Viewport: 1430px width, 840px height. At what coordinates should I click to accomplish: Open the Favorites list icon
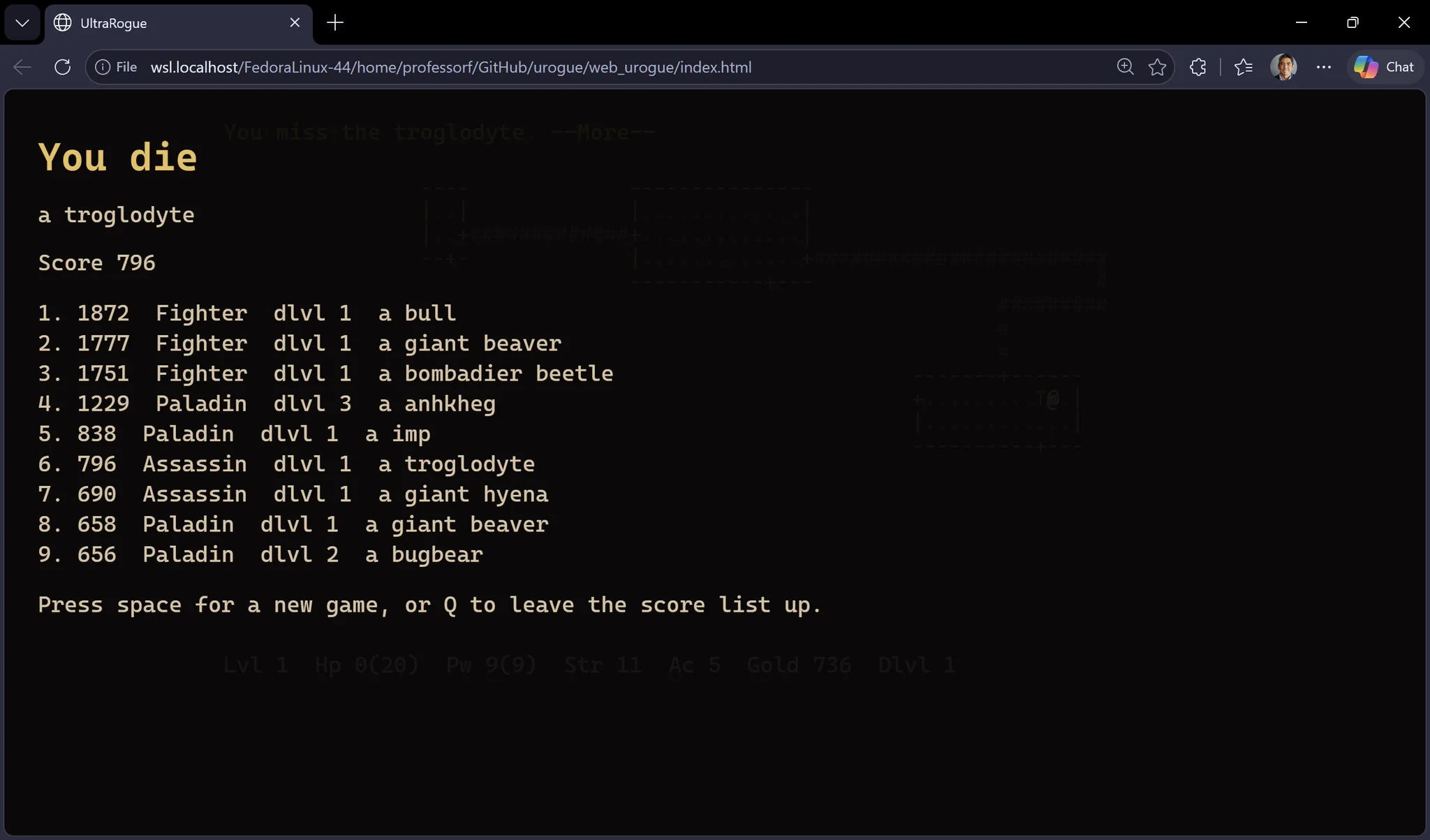coord(1244,67)
